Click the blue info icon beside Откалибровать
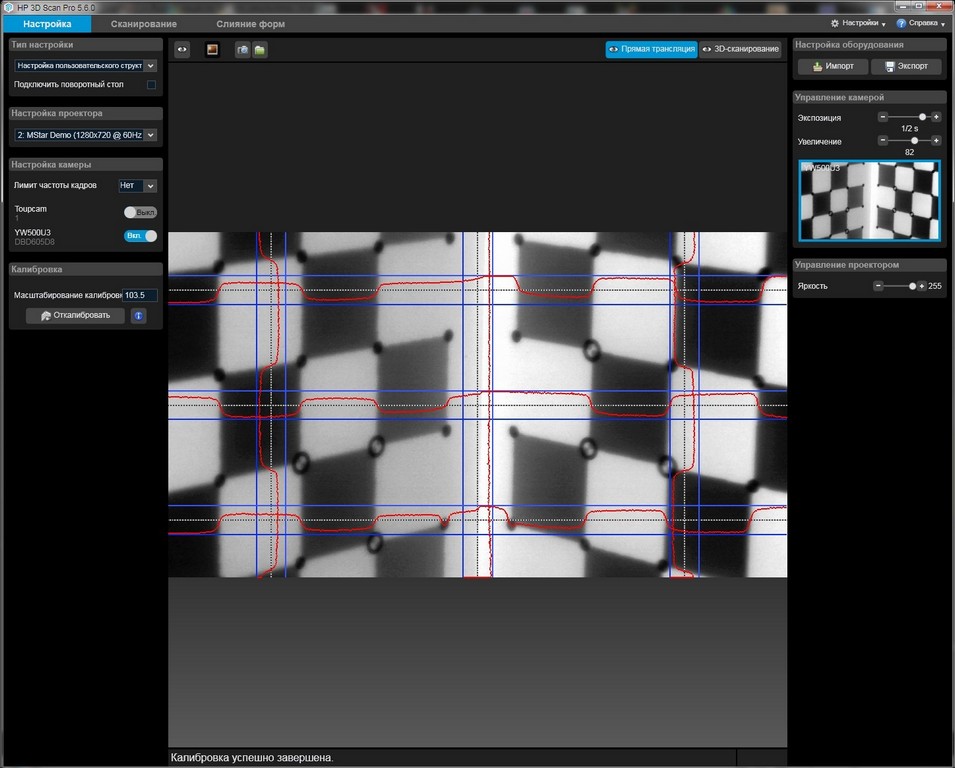Image resolution: width=955 pixels, height=768 pixels. click(x=138, y=316)
